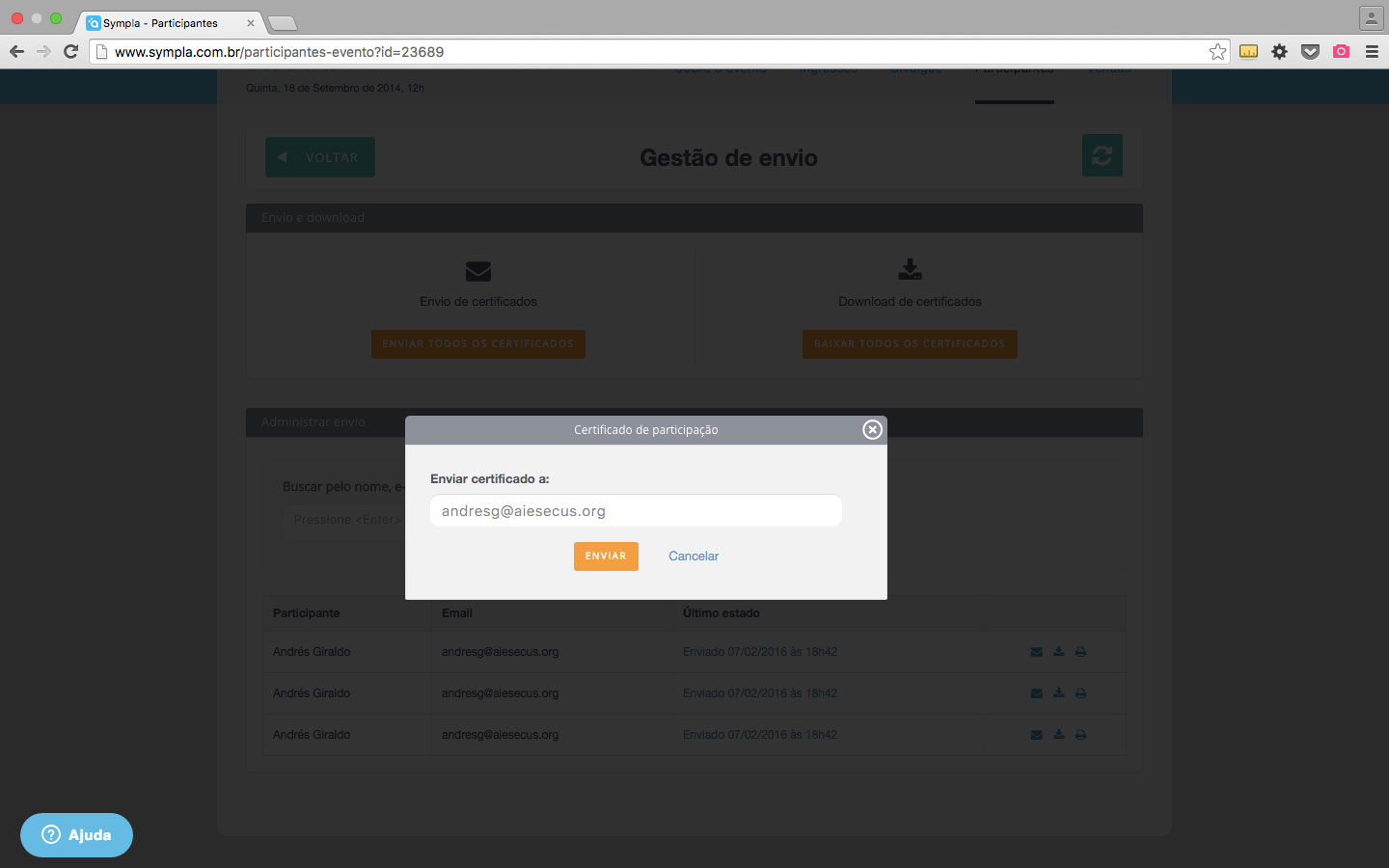
Task: Open the Ajuda help widget
Action: click(76, 835)
